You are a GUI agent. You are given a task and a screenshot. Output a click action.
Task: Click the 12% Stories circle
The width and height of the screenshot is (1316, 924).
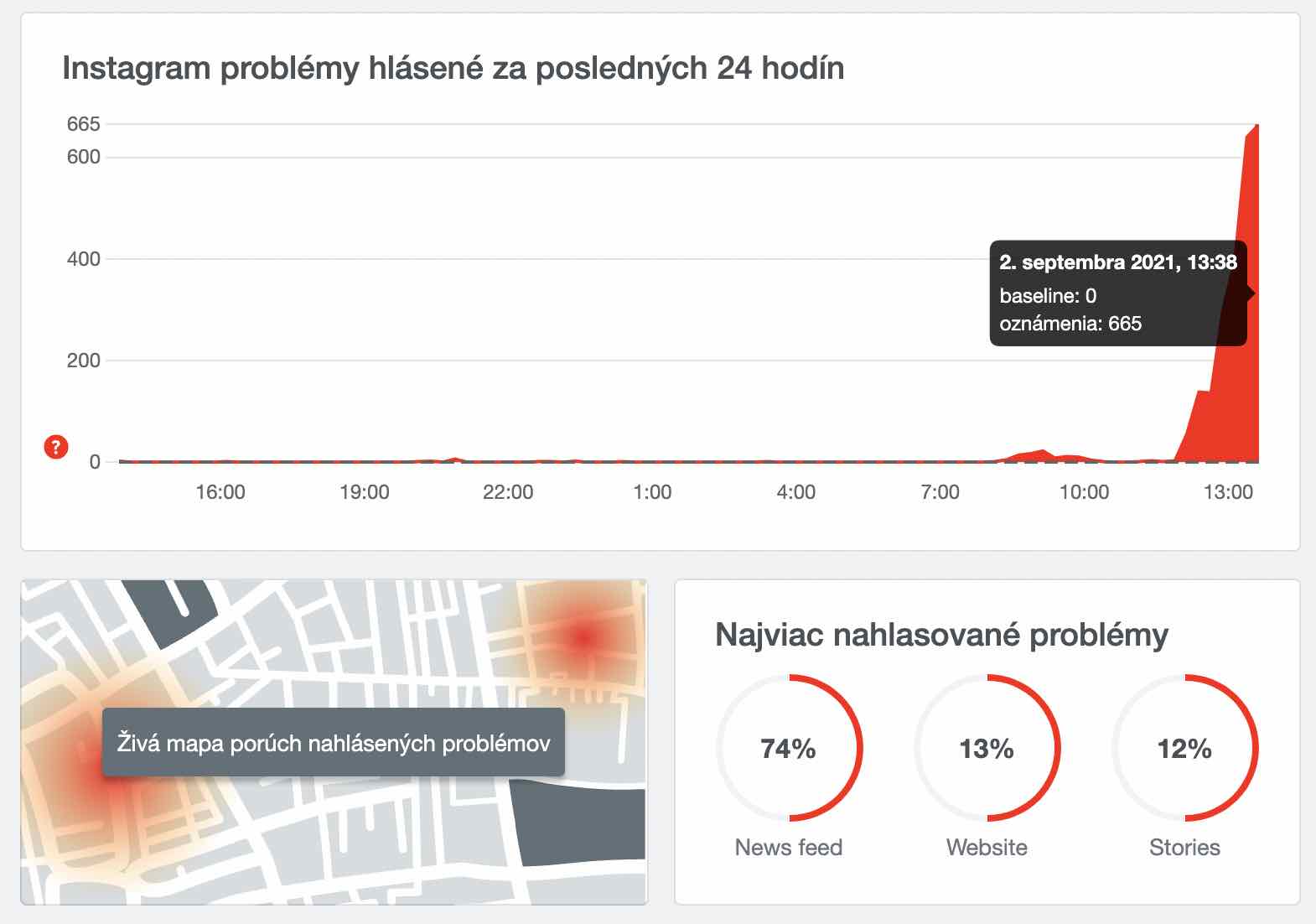pos(1184,748)
